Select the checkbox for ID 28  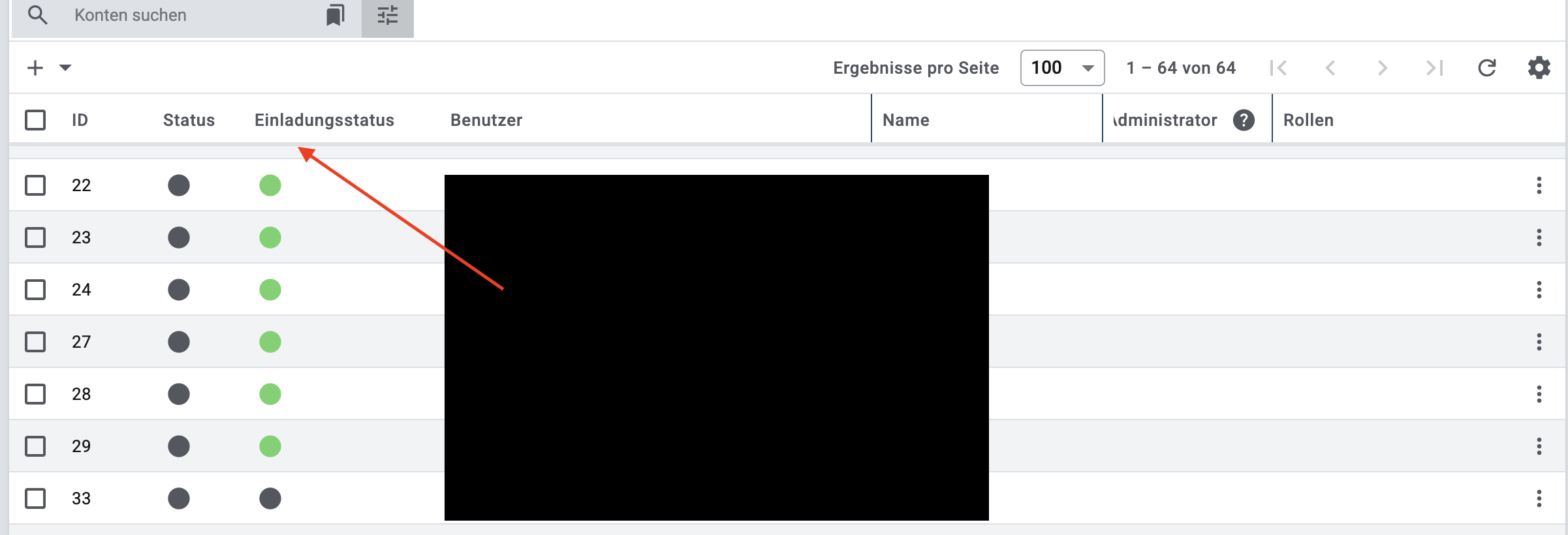(35, 394)
